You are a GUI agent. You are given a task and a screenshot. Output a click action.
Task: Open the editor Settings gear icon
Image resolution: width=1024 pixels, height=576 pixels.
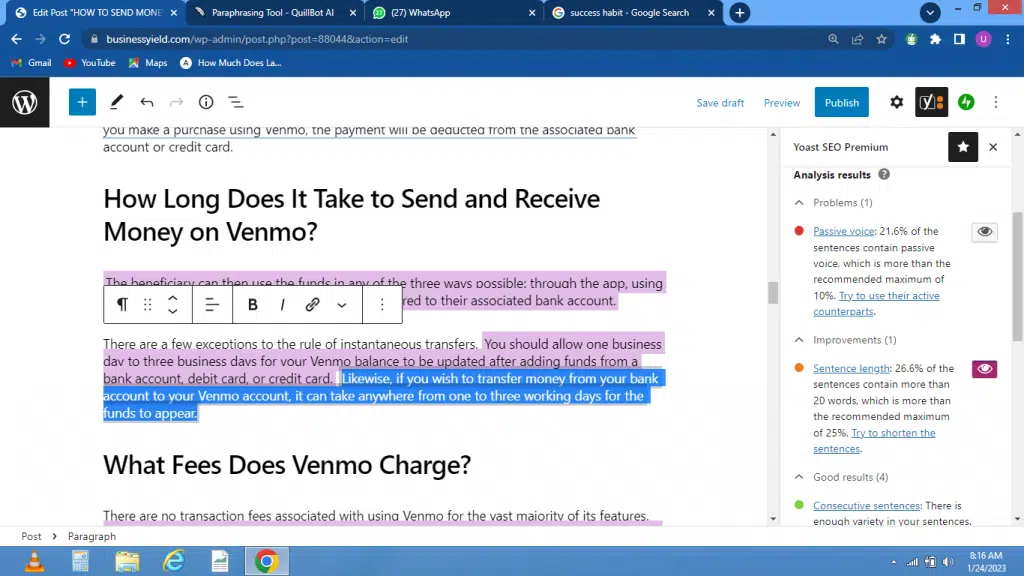pyautogui.click(x=896, y=102)
